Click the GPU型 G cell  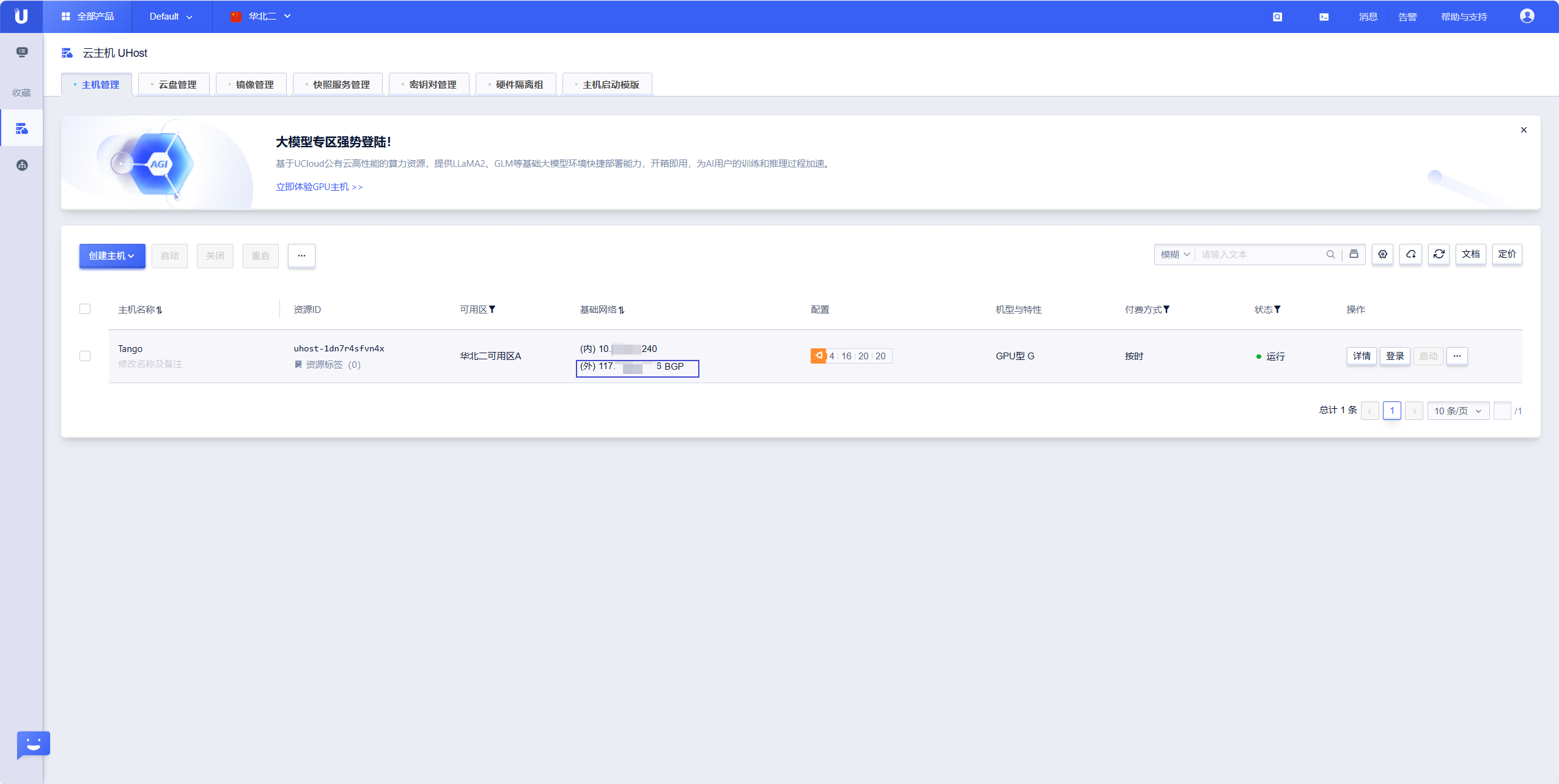1015,356
